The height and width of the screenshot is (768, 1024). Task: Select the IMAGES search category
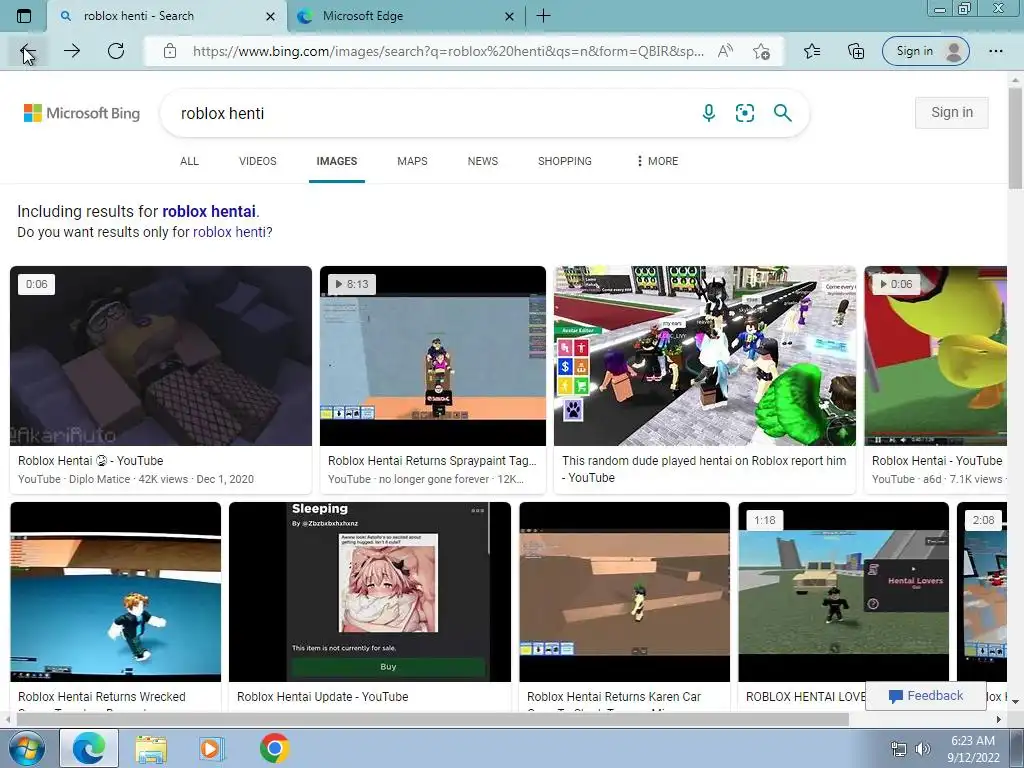[337, 161]
